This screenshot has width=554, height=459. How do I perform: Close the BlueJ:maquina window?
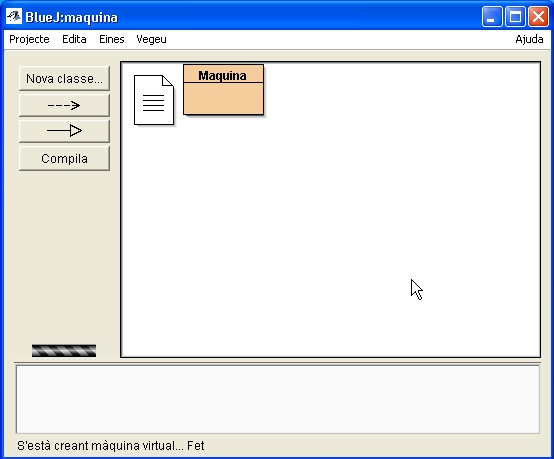[538, 17]
